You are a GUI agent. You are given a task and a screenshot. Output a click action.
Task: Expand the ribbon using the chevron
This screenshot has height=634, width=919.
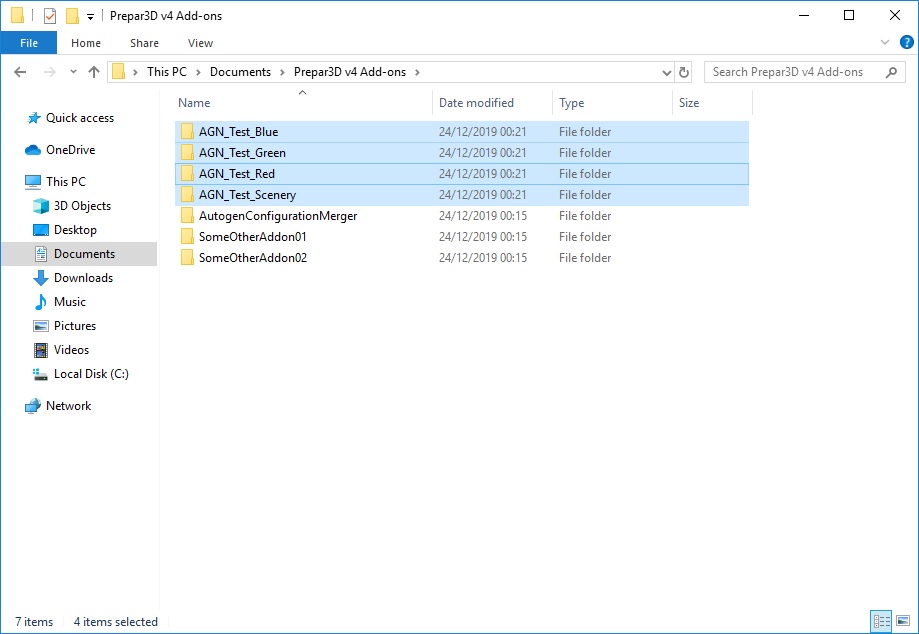click(x=884, y=43)
